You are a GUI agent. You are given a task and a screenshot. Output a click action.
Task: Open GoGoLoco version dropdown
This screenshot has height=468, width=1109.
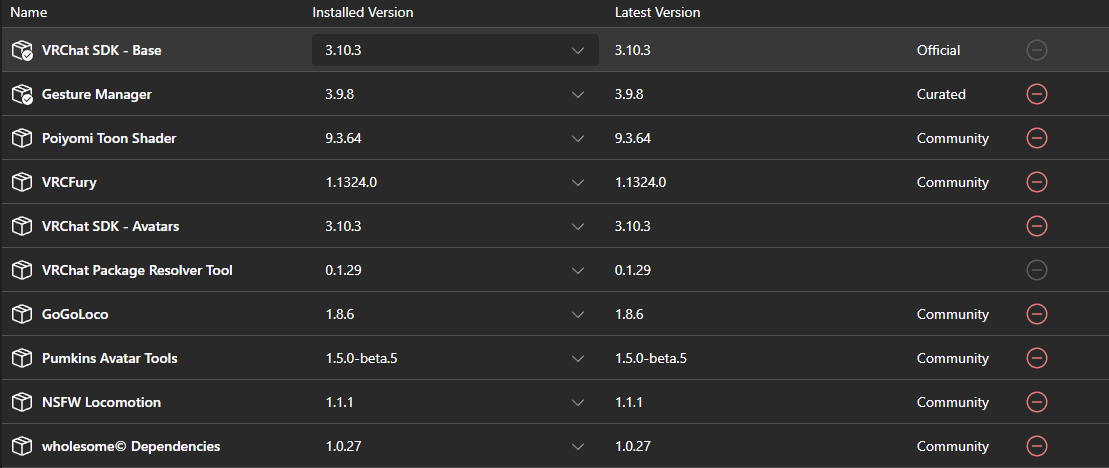455,314
